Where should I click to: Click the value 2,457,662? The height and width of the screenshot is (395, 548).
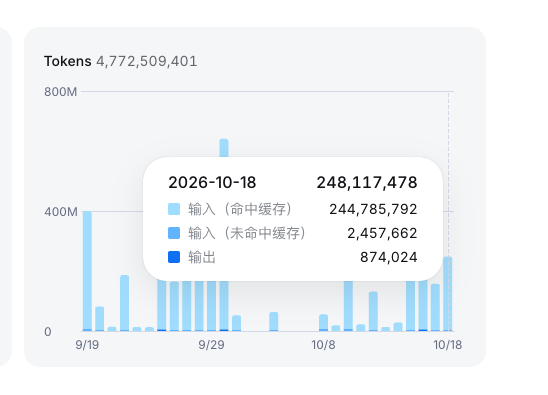382,233
